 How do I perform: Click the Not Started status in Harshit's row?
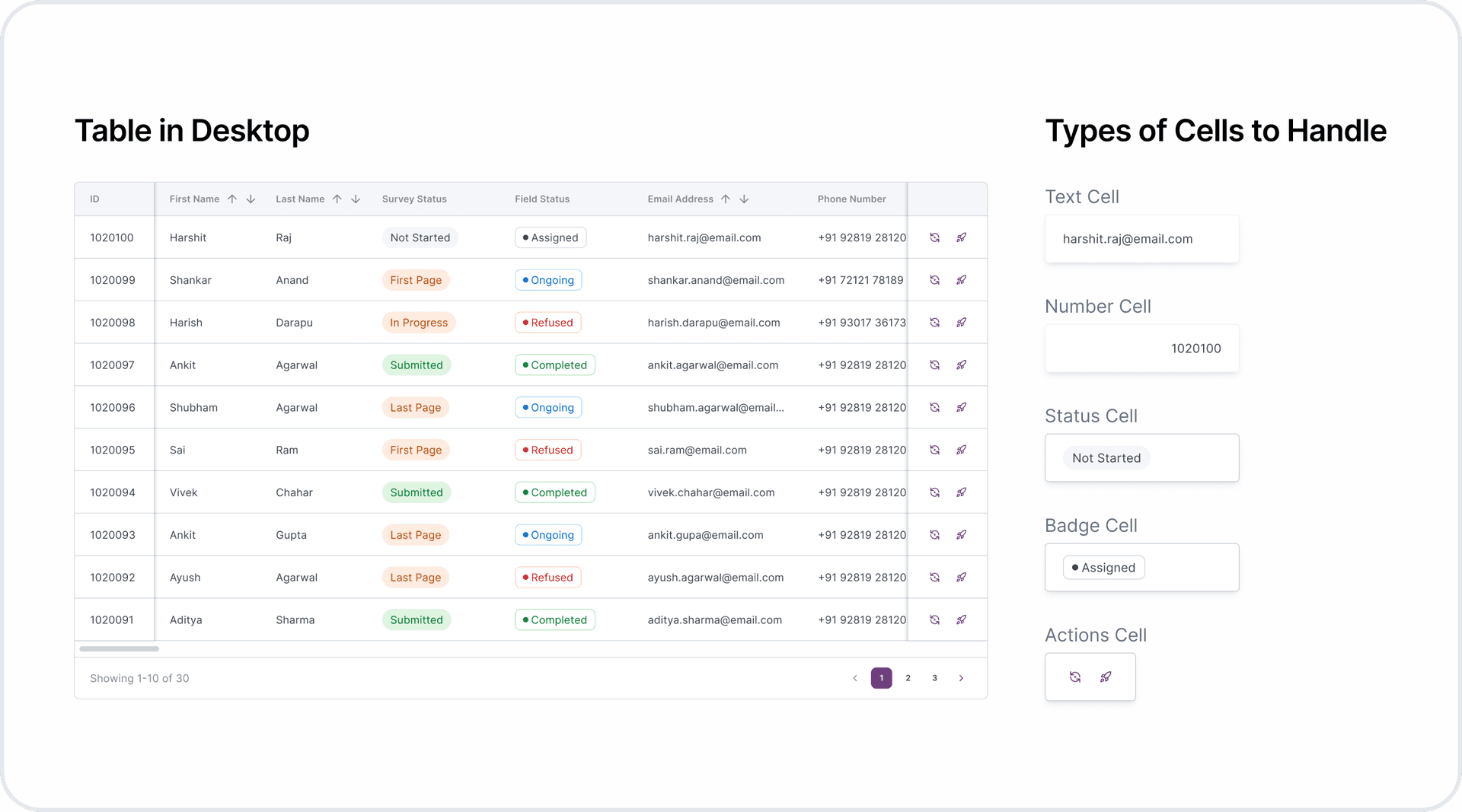coord(420,237)
